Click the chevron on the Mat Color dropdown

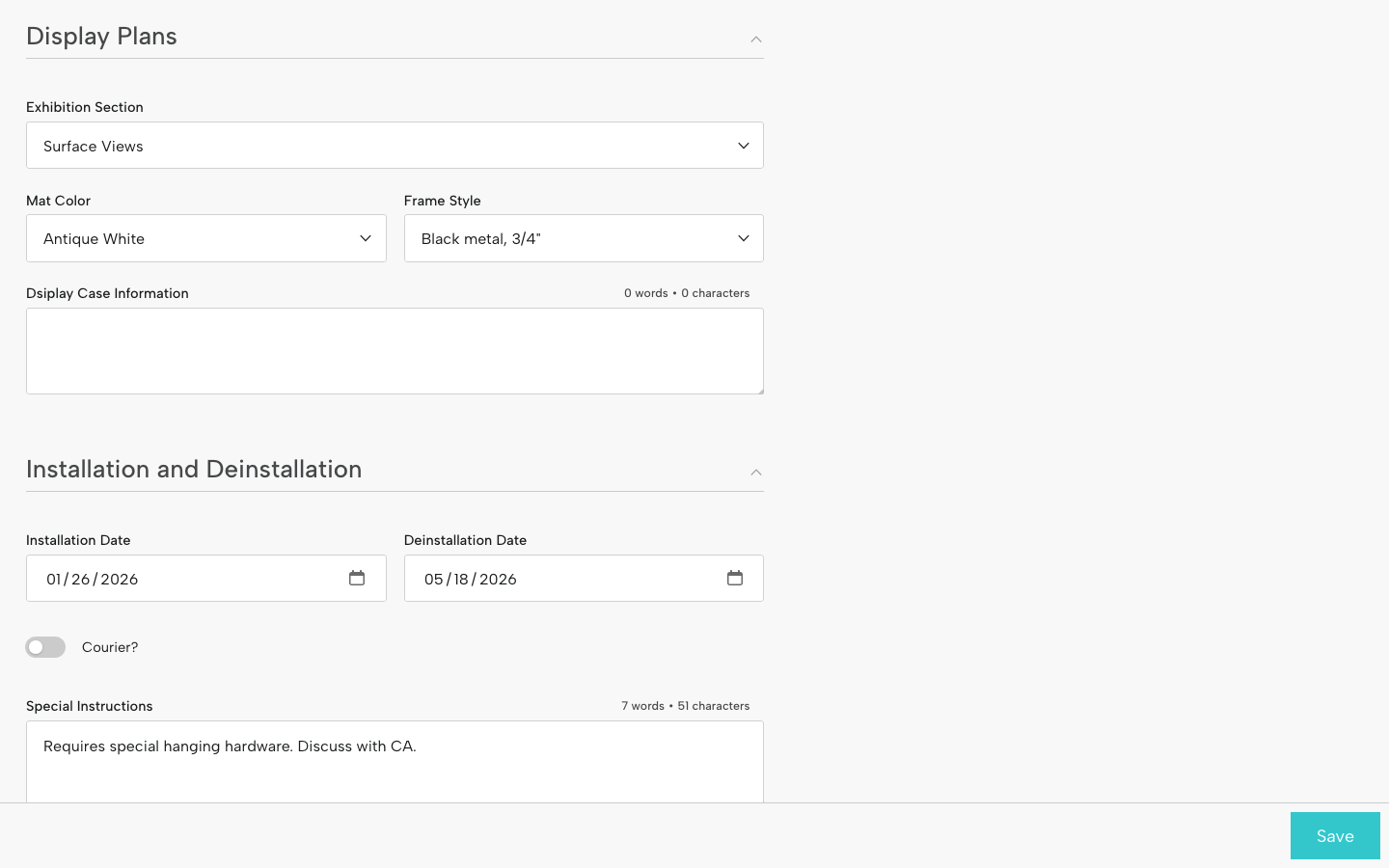coord(366,238)
